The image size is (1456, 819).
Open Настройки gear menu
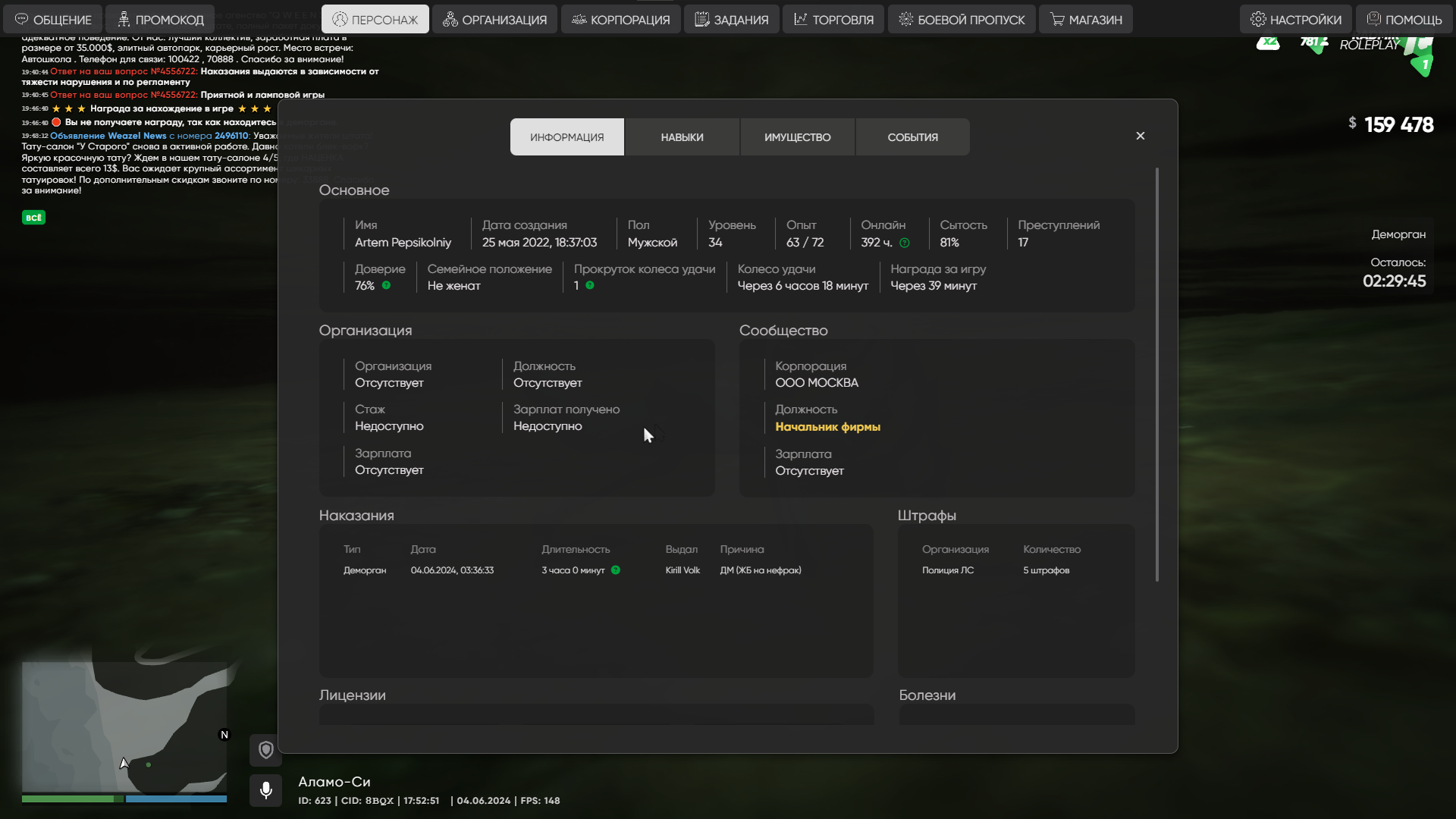pyautogui.click(x=1295, y=20)
